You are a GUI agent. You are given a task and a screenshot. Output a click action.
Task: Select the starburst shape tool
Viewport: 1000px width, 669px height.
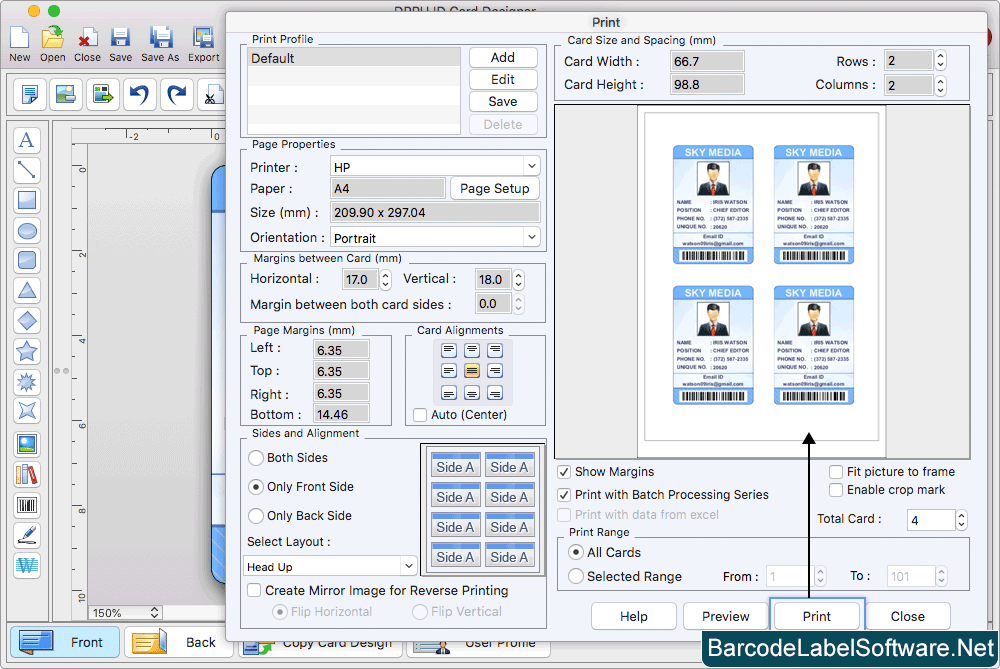pyautogui.click(x=27, y=381)
